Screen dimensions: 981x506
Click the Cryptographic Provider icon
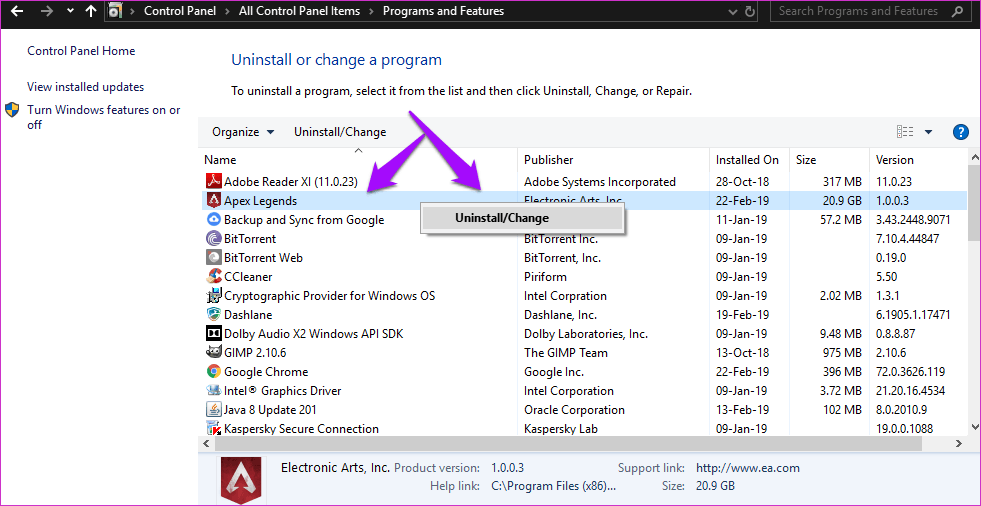pyautogui.click(x=214, y=295)
